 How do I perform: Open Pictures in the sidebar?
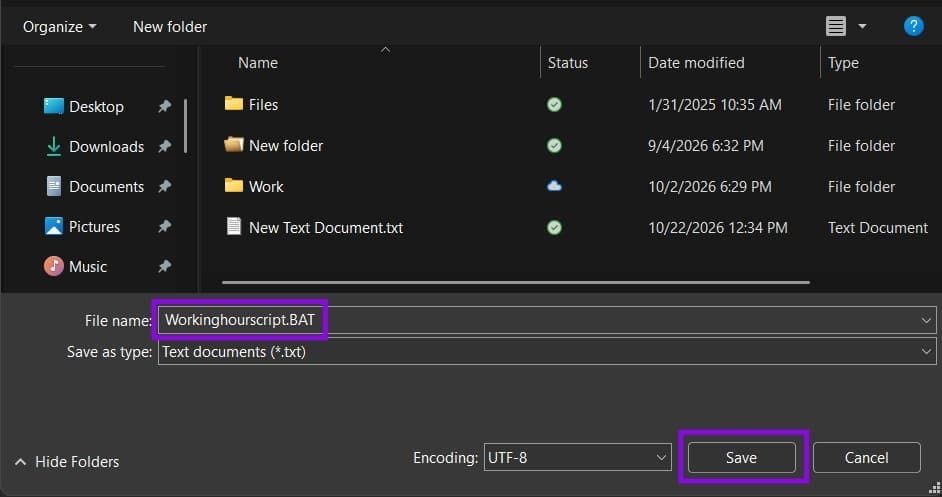point(94,227)
